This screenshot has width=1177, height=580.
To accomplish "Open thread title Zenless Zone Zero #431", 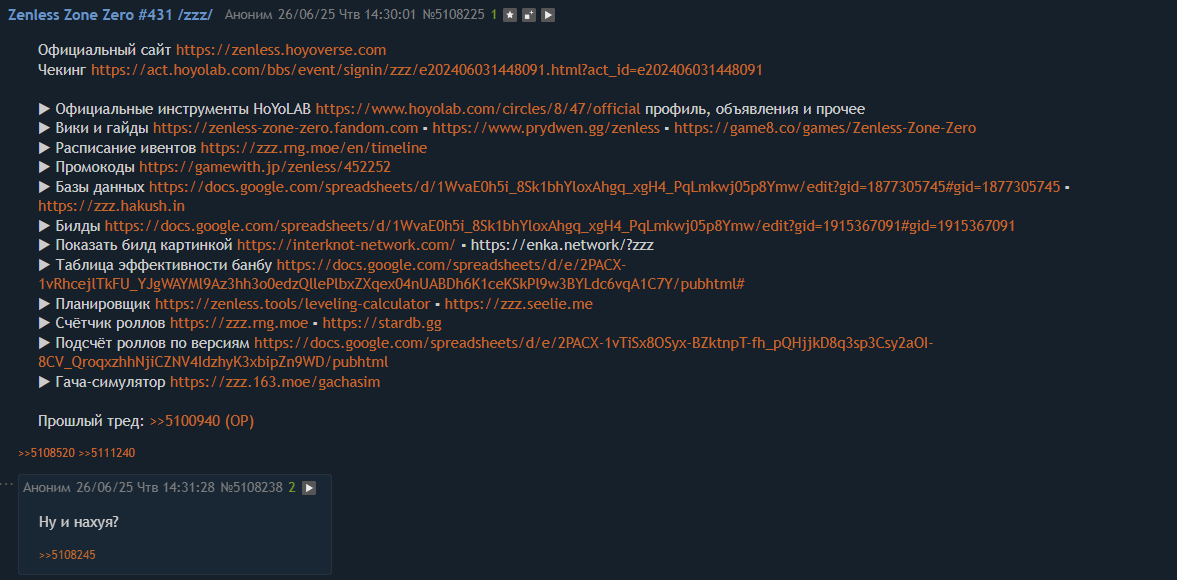I will pyautogui.click(x=110, y=15).
